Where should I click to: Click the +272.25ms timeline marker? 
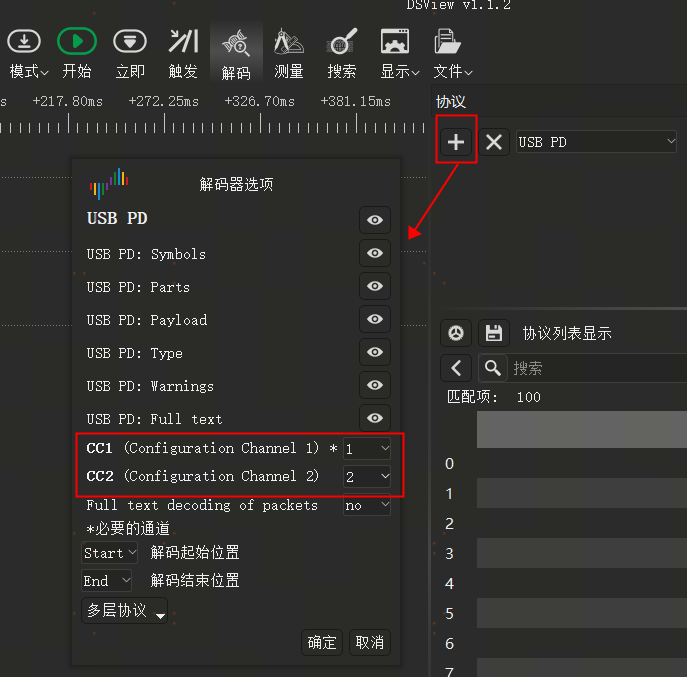pyautogui.click(x=163, y=102)
